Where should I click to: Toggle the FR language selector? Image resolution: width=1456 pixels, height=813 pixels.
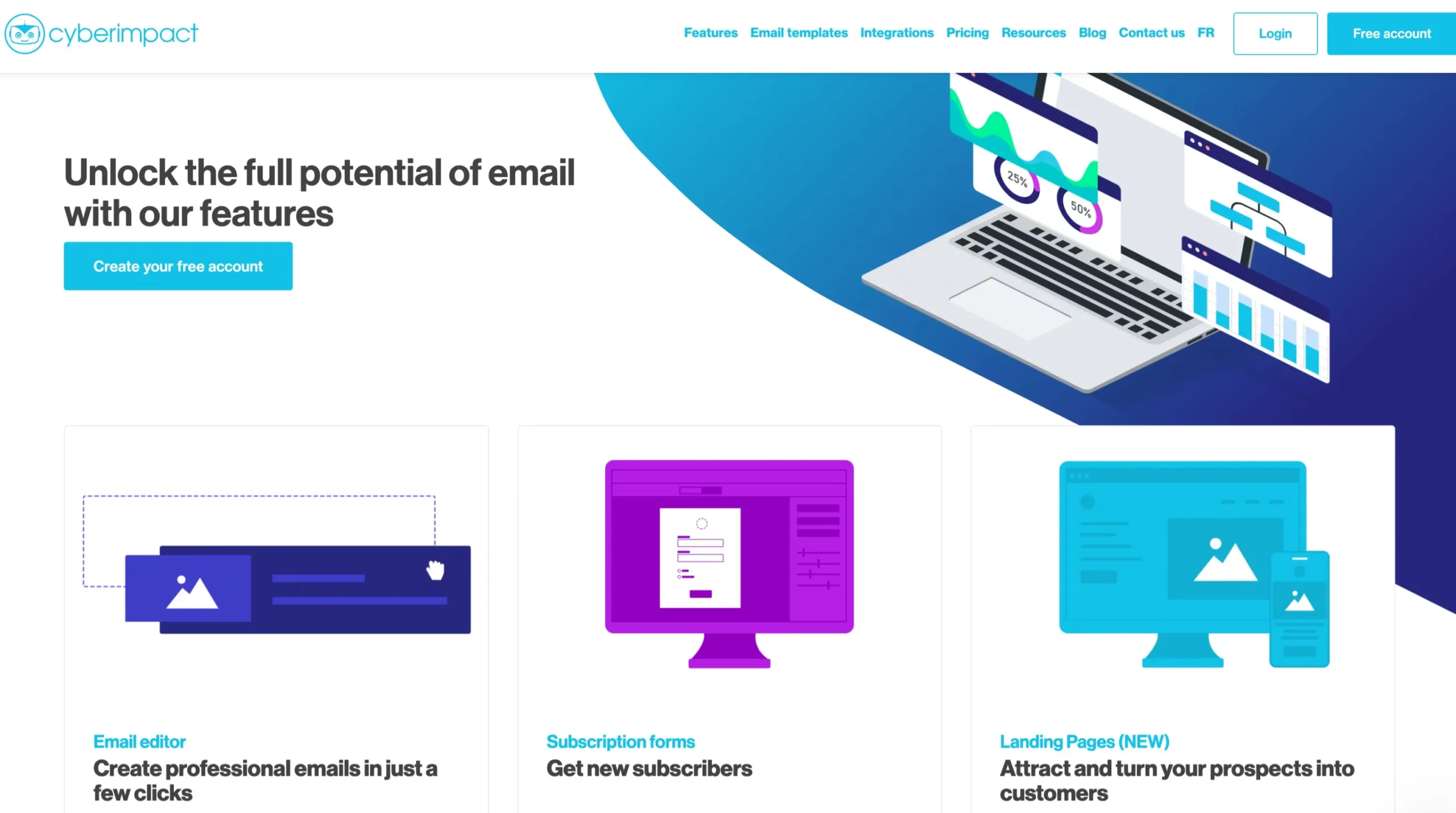click(x=1206, y=33)
